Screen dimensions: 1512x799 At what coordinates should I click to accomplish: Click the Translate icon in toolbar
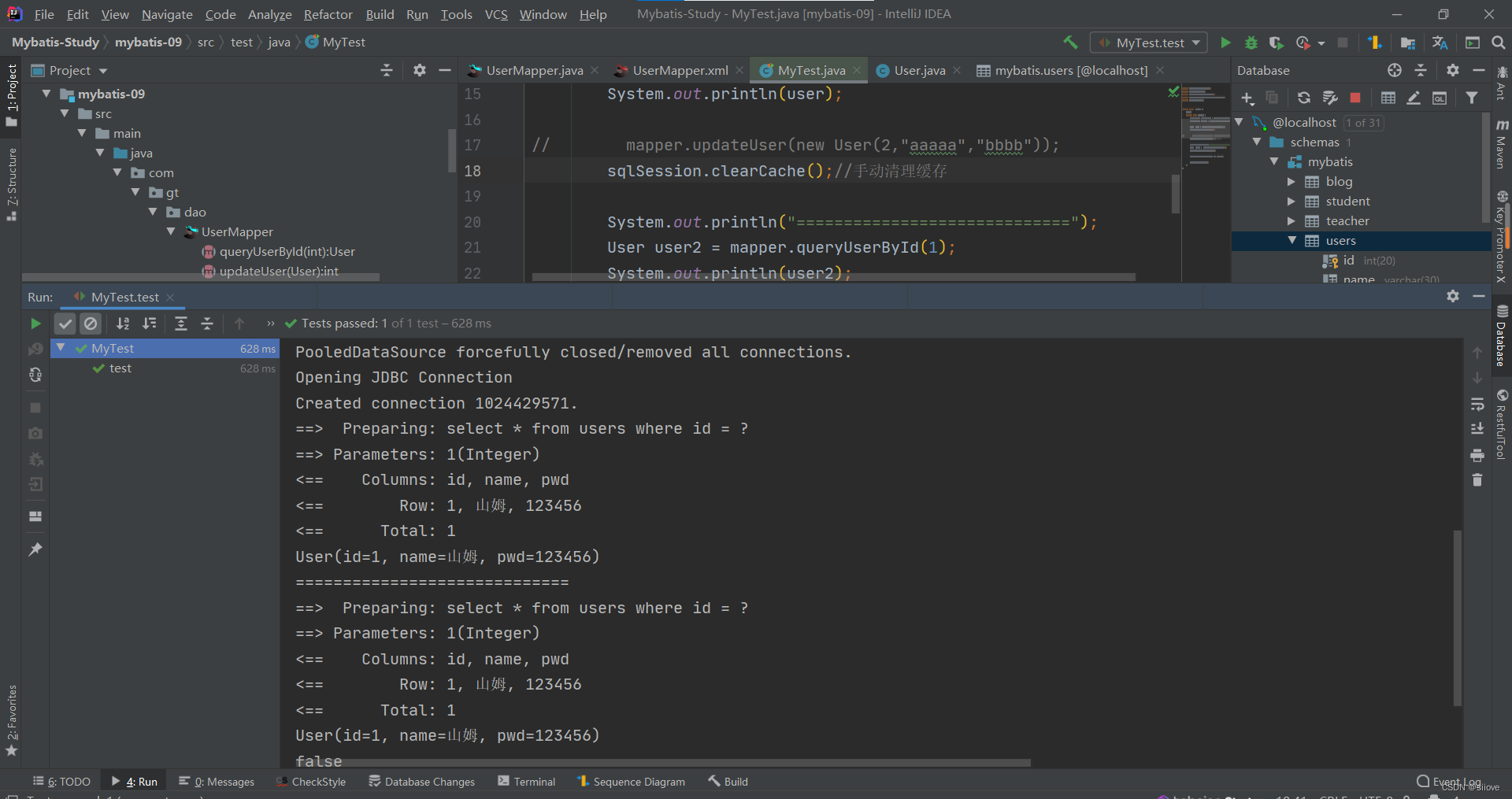[1440, 43]
